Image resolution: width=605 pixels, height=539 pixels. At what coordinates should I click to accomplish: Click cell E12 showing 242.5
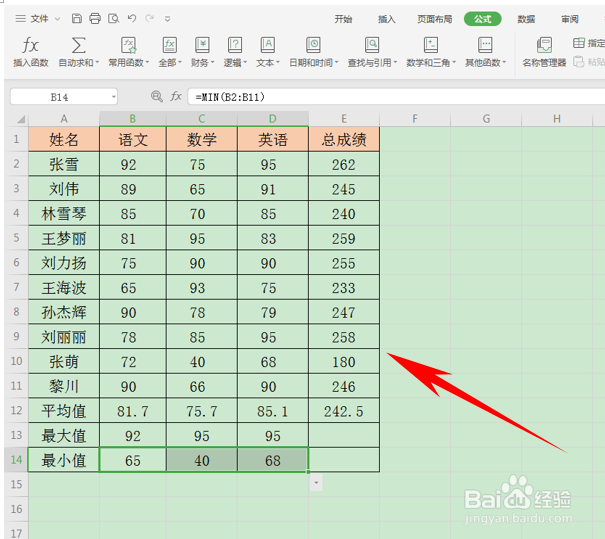point(344,411)
